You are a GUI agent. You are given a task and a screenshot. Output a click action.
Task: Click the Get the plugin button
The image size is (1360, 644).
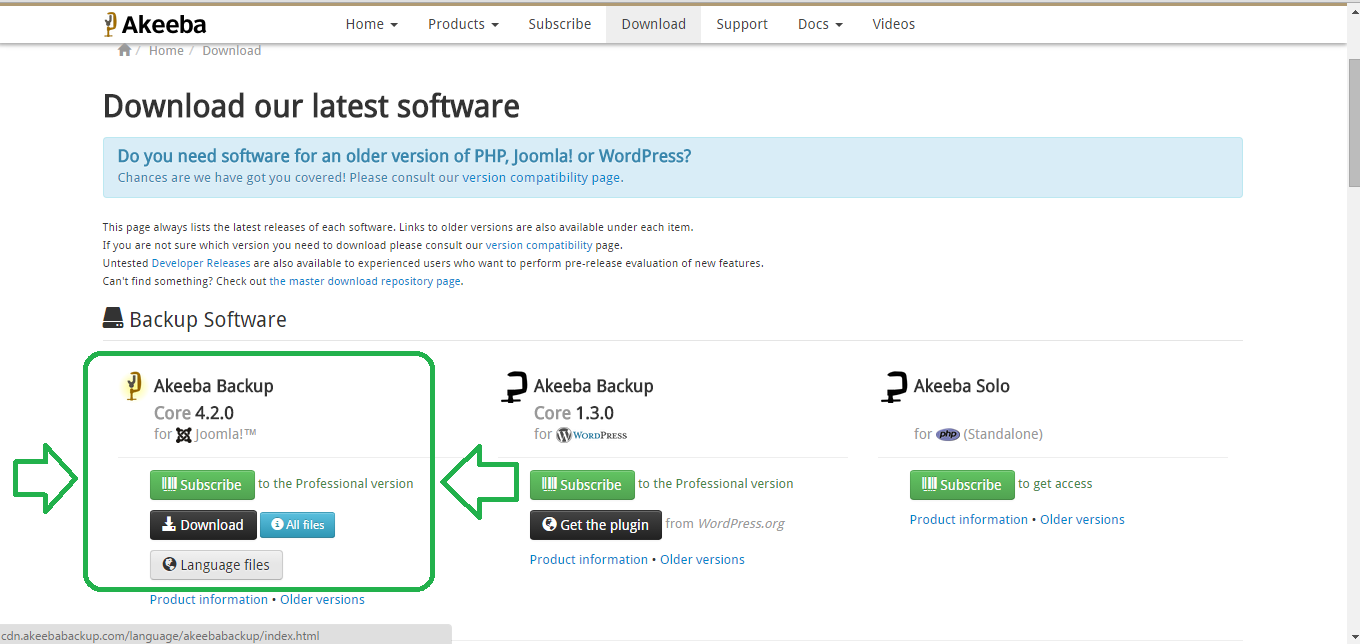[x=596, y=525]
